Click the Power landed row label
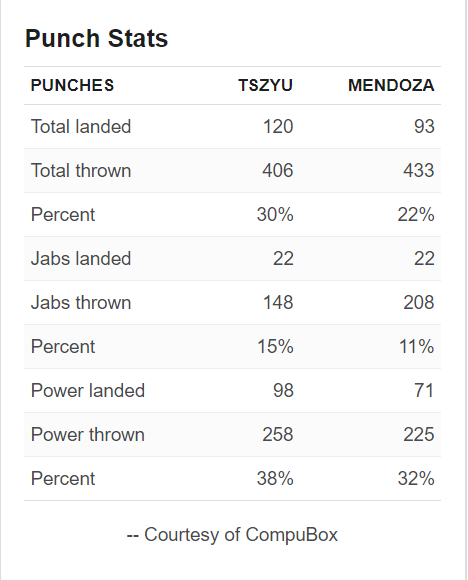Screen dimensions: 468x580 tap(88, 391)
